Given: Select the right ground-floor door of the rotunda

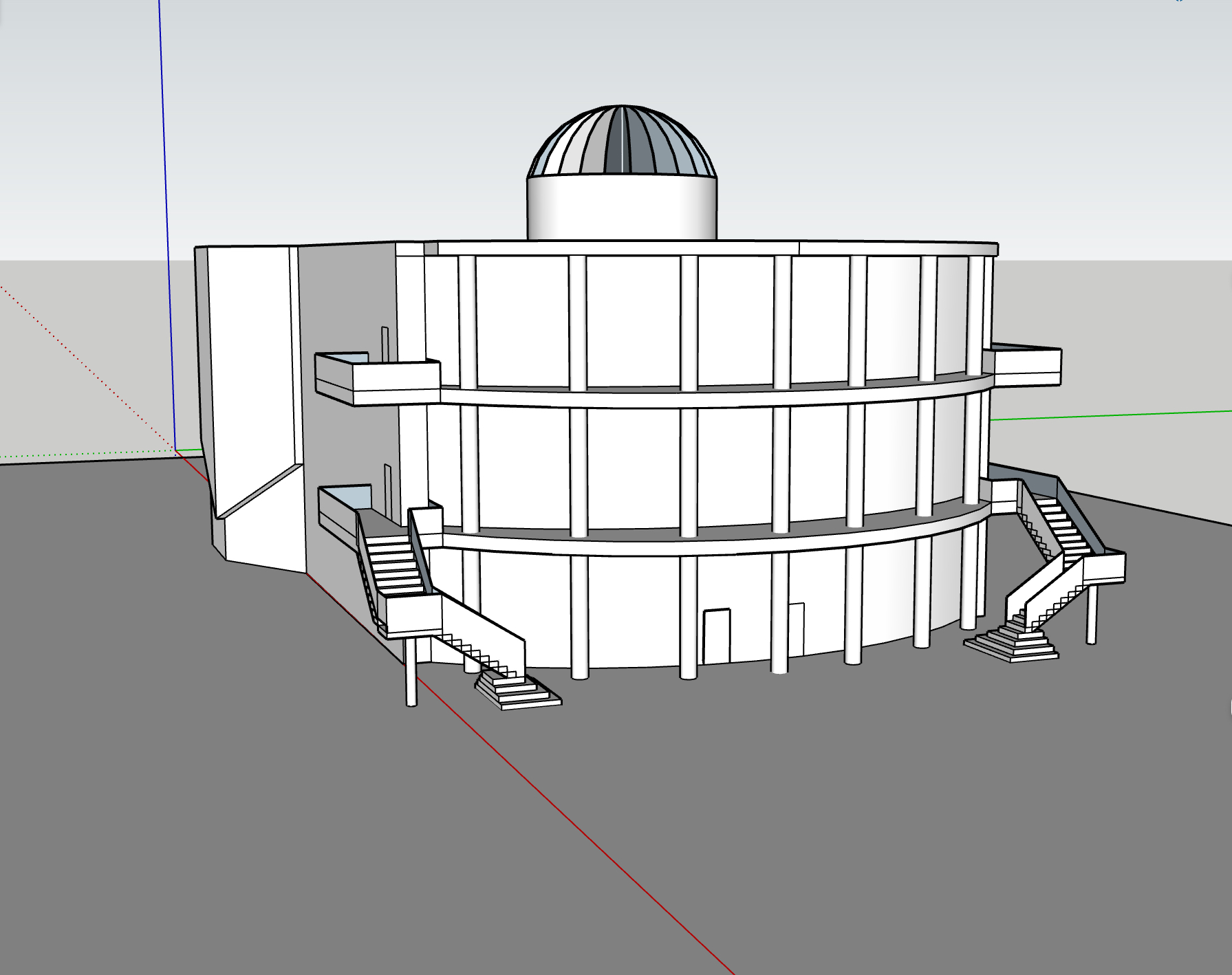Looking at the screenshot, I should click(796, 629).
